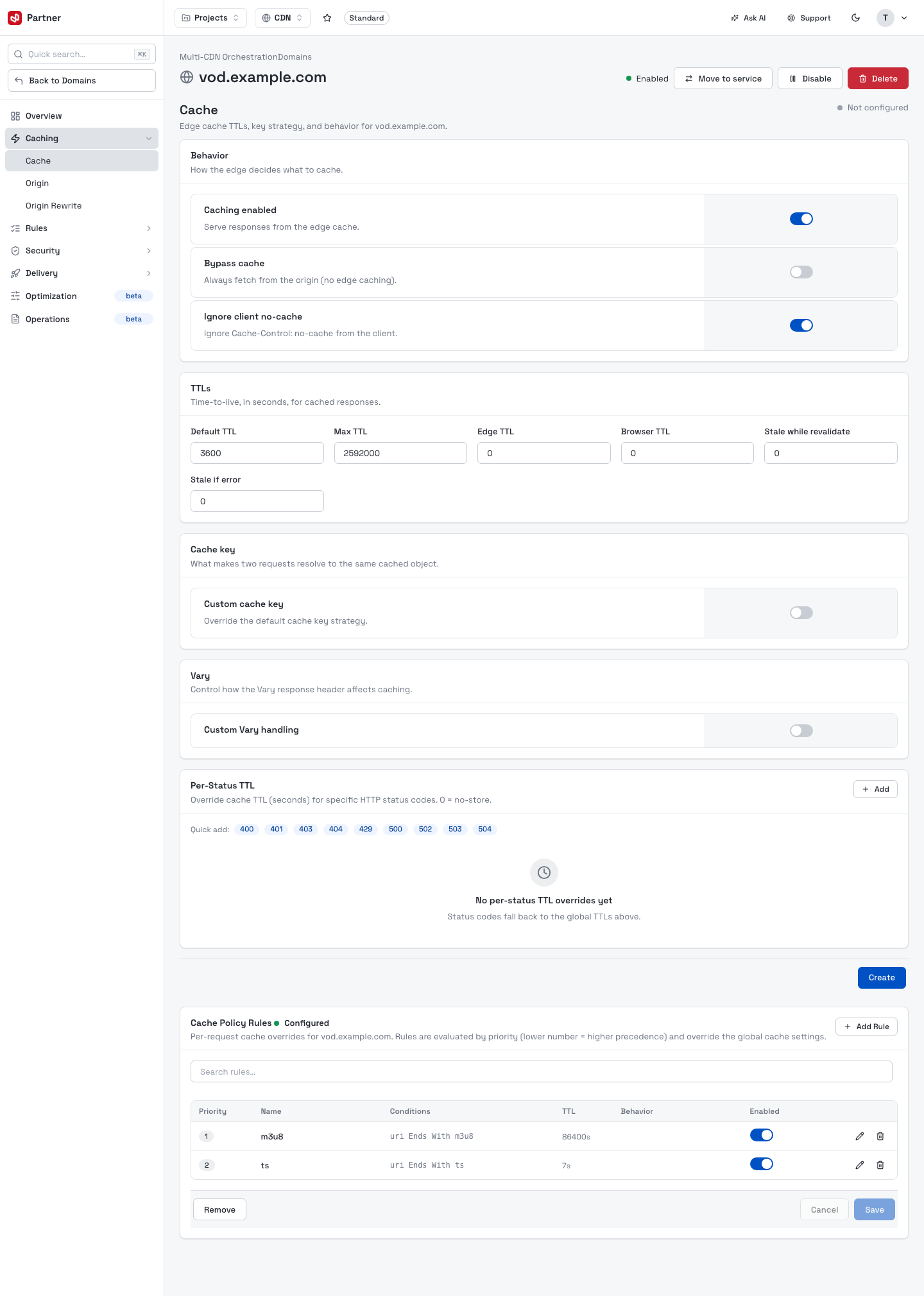The image size is (924, 1296).
Task: Expand the Security section chevron
Action: (x=149, y=251)
